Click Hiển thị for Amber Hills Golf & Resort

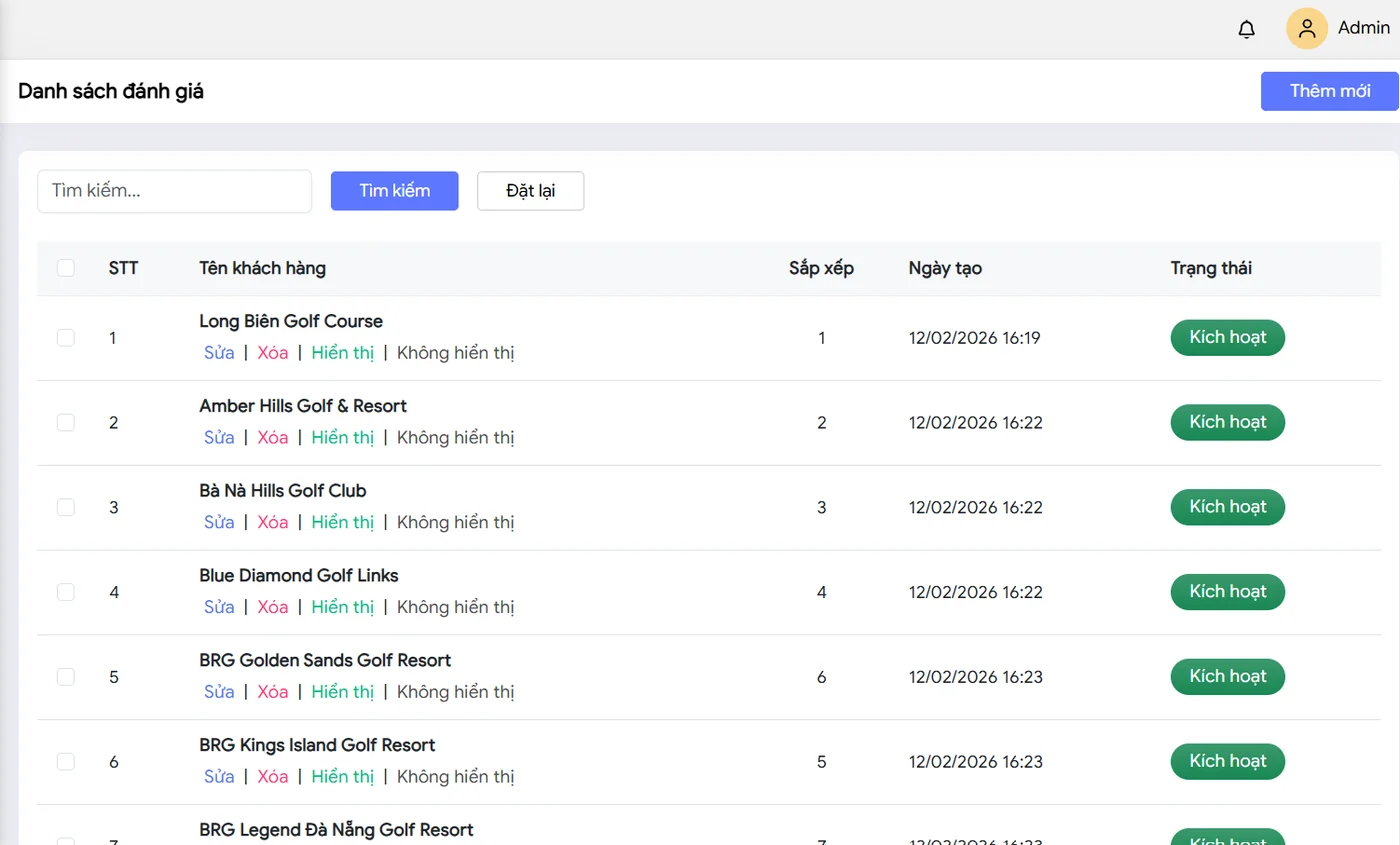click(342, 438)
